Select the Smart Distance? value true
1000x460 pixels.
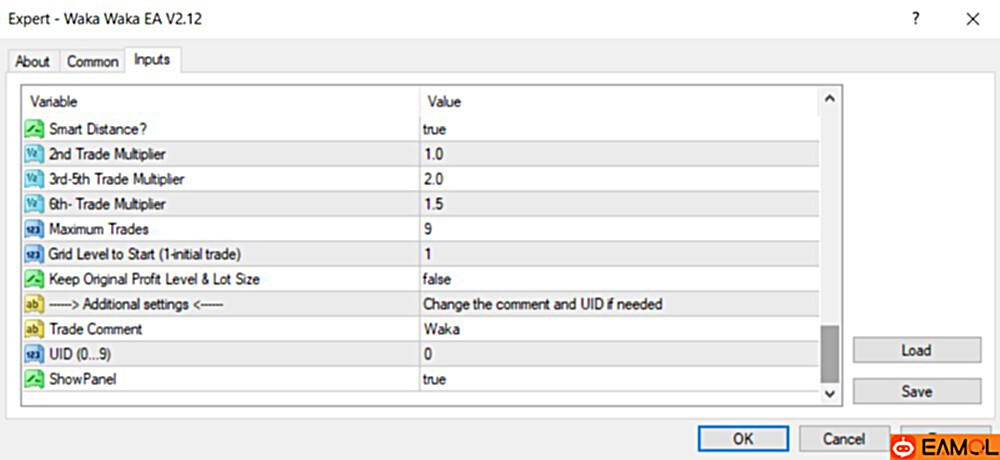(434, 130)
